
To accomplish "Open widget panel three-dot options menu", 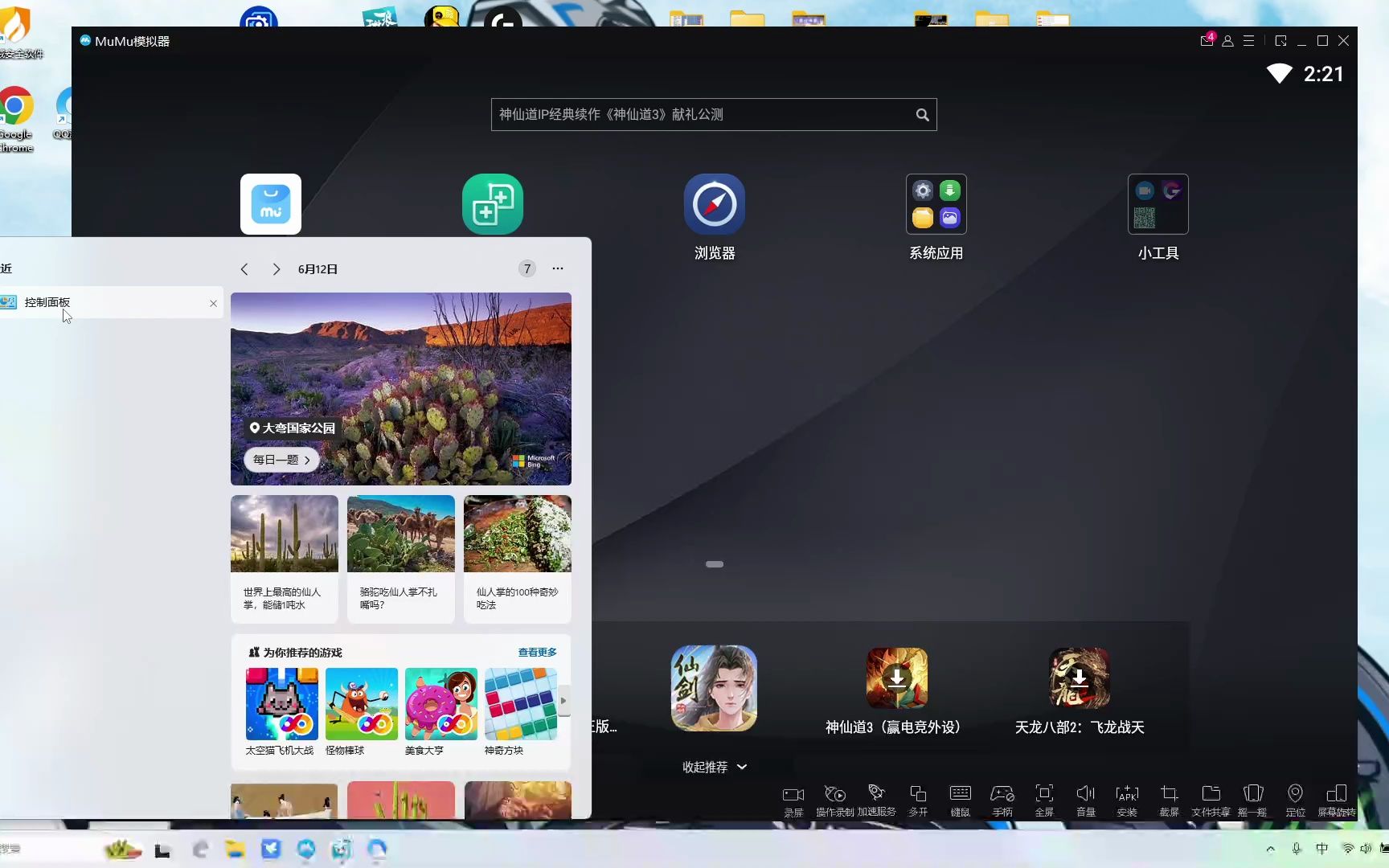I will pyautogui.click(x=558, y=268).
